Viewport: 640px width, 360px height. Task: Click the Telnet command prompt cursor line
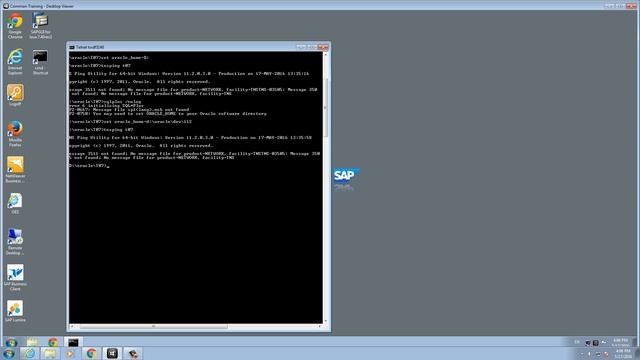89,166
